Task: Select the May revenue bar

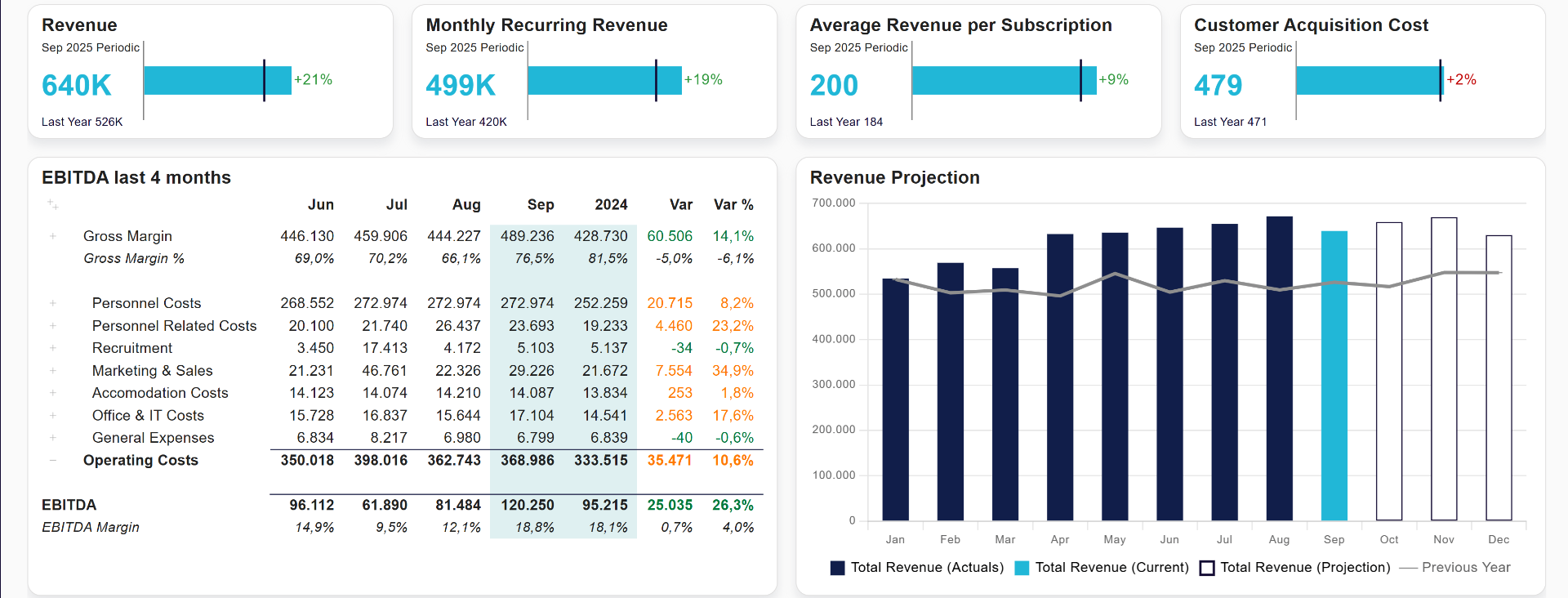Action: [1115, 377]
